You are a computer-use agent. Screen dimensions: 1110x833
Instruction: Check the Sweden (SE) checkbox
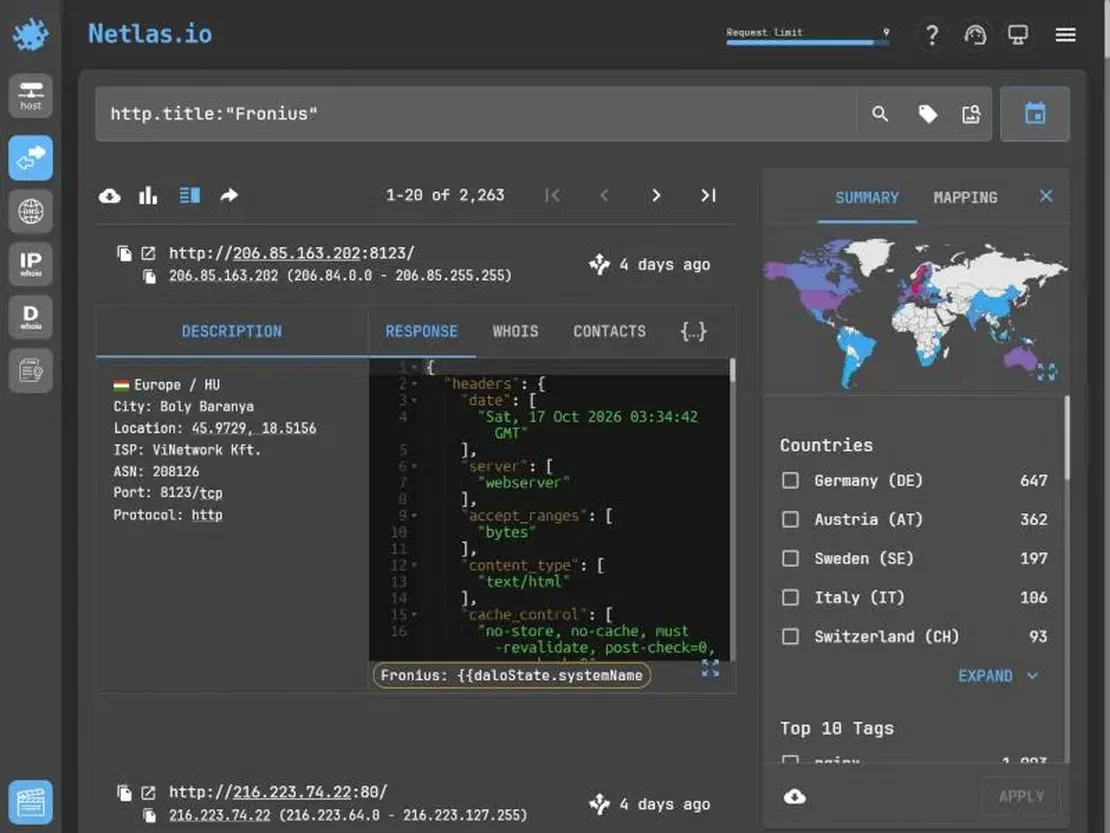(790, 558)
